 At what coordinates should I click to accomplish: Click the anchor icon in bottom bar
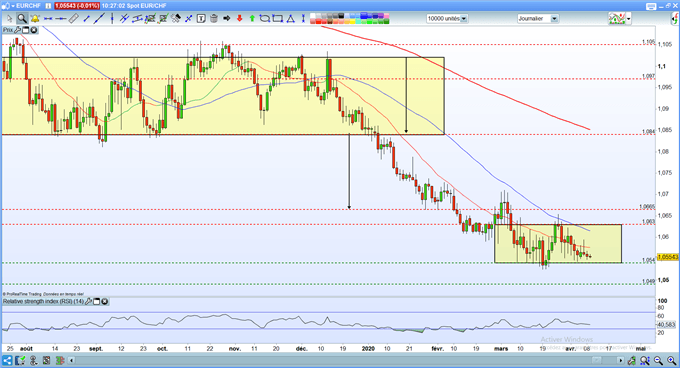point(33,360)
